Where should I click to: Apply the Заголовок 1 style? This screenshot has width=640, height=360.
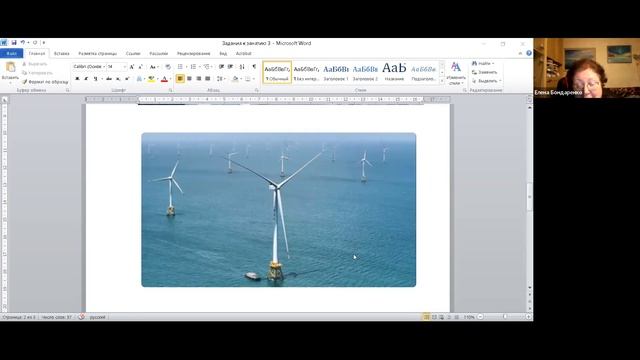(336, 72)
